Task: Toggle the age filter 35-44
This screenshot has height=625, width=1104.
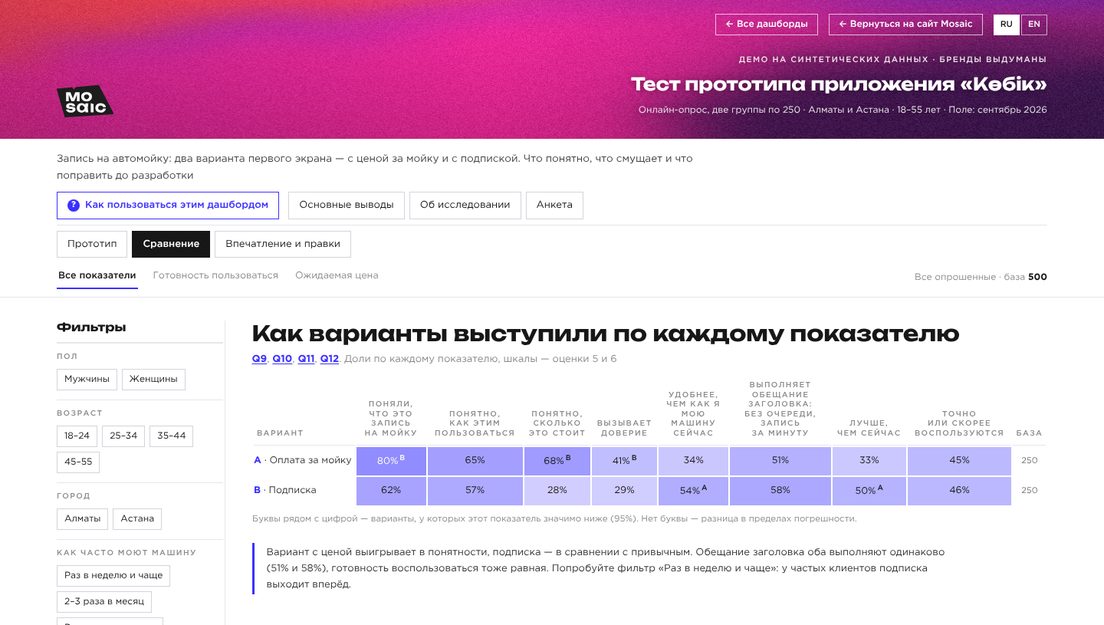Action: (x=171, y=436)
